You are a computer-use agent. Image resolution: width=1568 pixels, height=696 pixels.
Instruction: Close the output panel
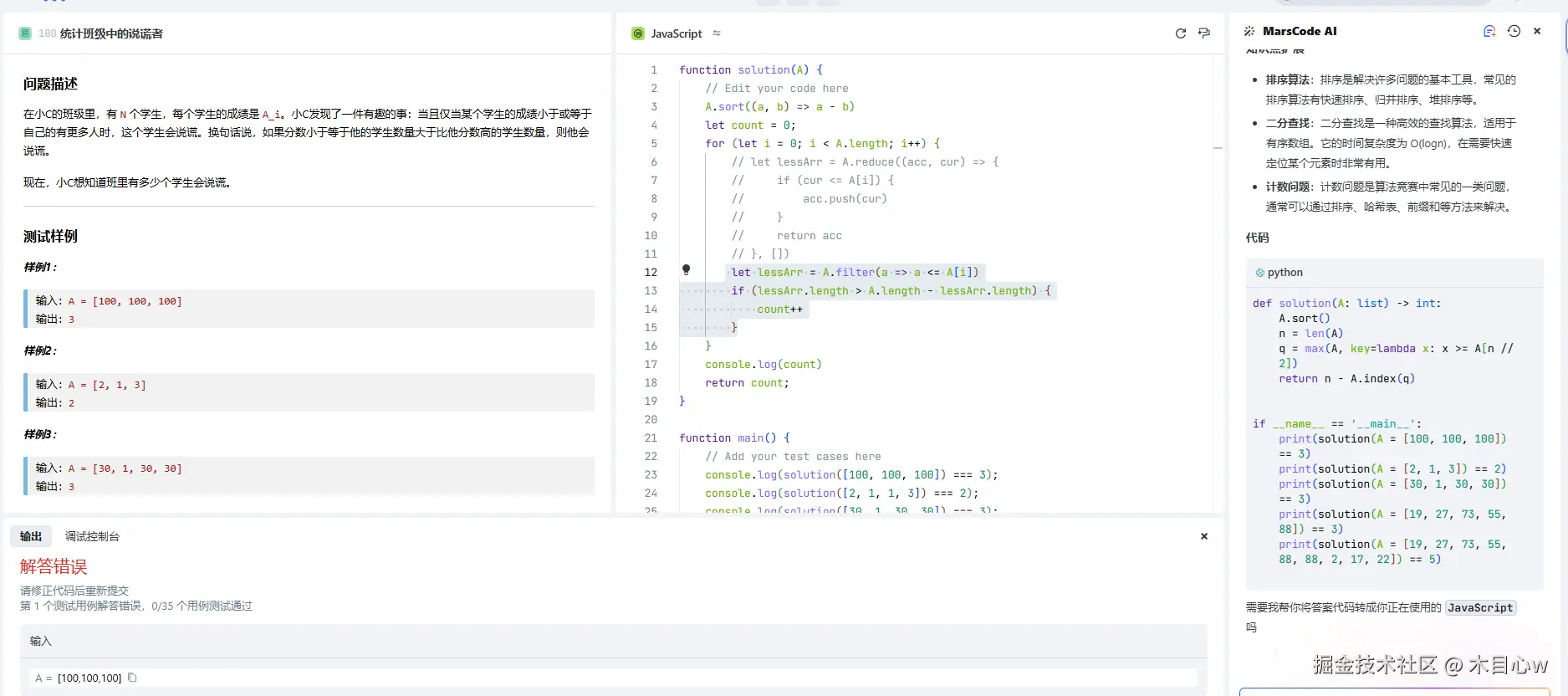click(x=1204, y=536)
